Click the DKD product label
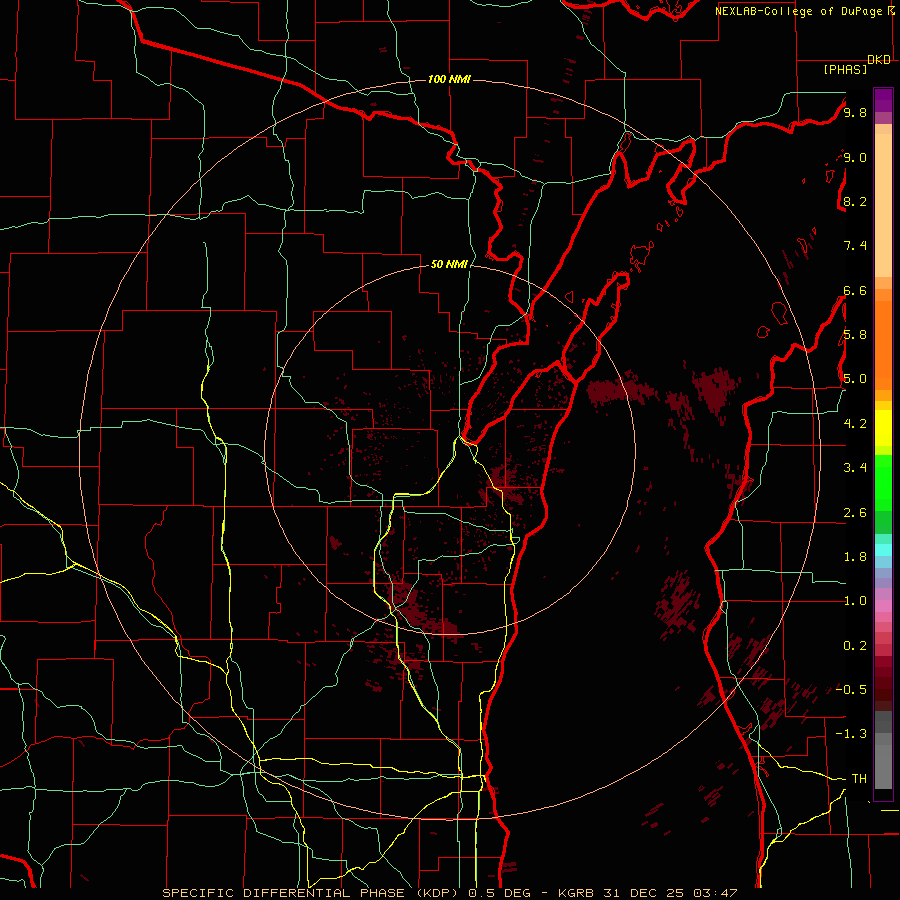 [879, 60]
